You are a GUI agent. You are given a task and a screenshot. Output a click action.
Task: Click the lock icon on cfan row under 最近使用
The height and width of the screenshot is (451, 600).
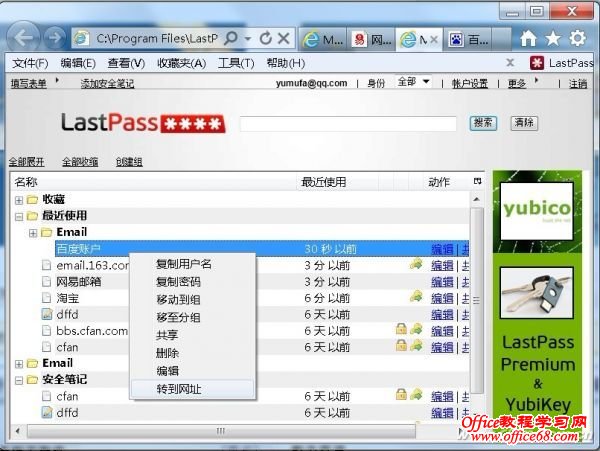(401, 345)
